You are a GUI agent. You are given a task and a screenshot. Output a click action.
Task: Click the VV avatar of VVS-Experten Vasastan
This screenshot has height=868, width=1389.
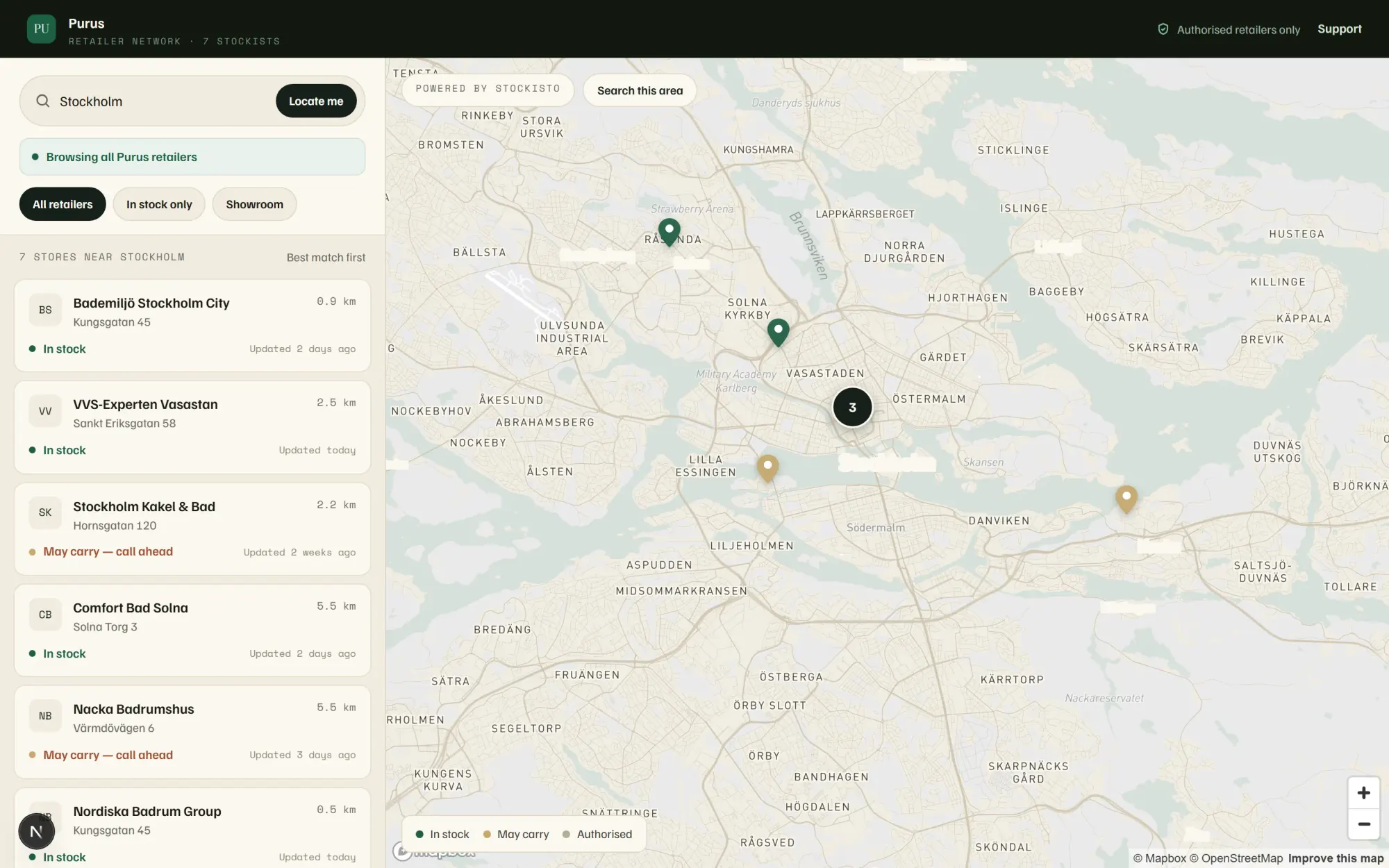pyautogui.click(x=45, y=411)
